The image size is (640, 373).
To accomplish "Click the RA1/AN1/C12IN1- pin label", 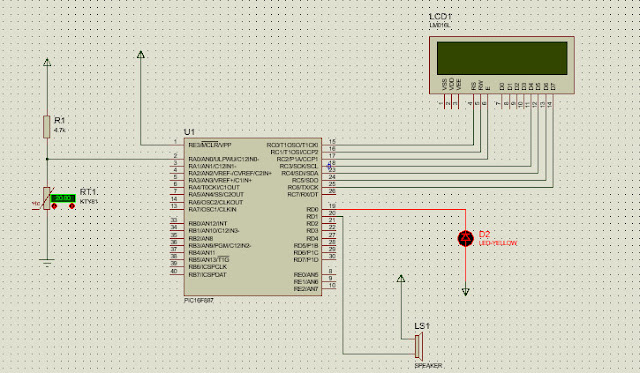I will pos(212,166).
